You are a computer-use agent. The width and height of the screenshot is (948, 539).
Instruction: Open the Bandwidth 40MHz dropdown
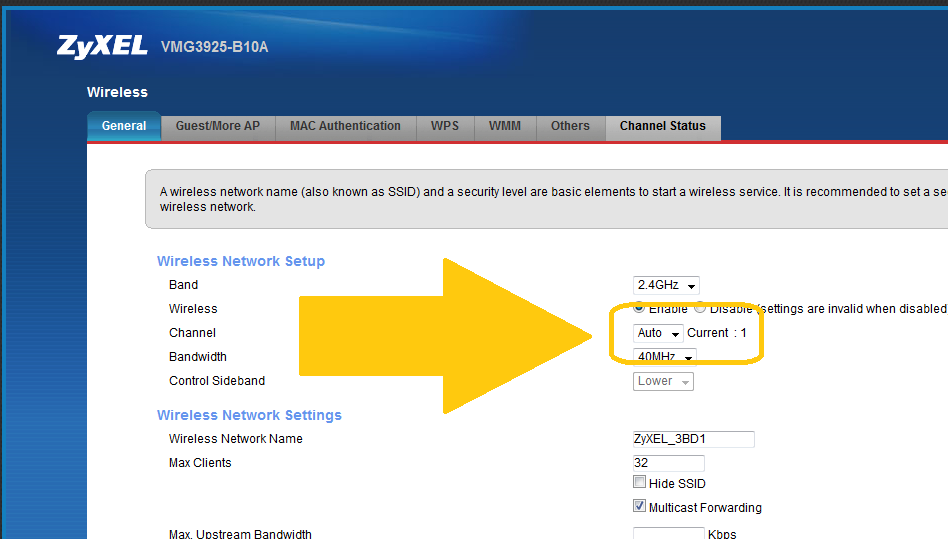point(664,357)
